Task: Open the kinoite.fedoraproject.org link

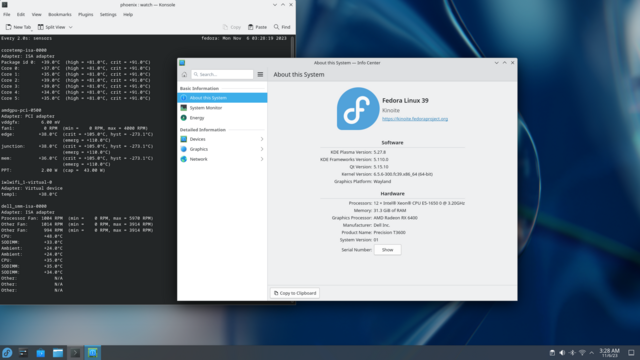Action: pyautogui.click(x=415, y=119)
